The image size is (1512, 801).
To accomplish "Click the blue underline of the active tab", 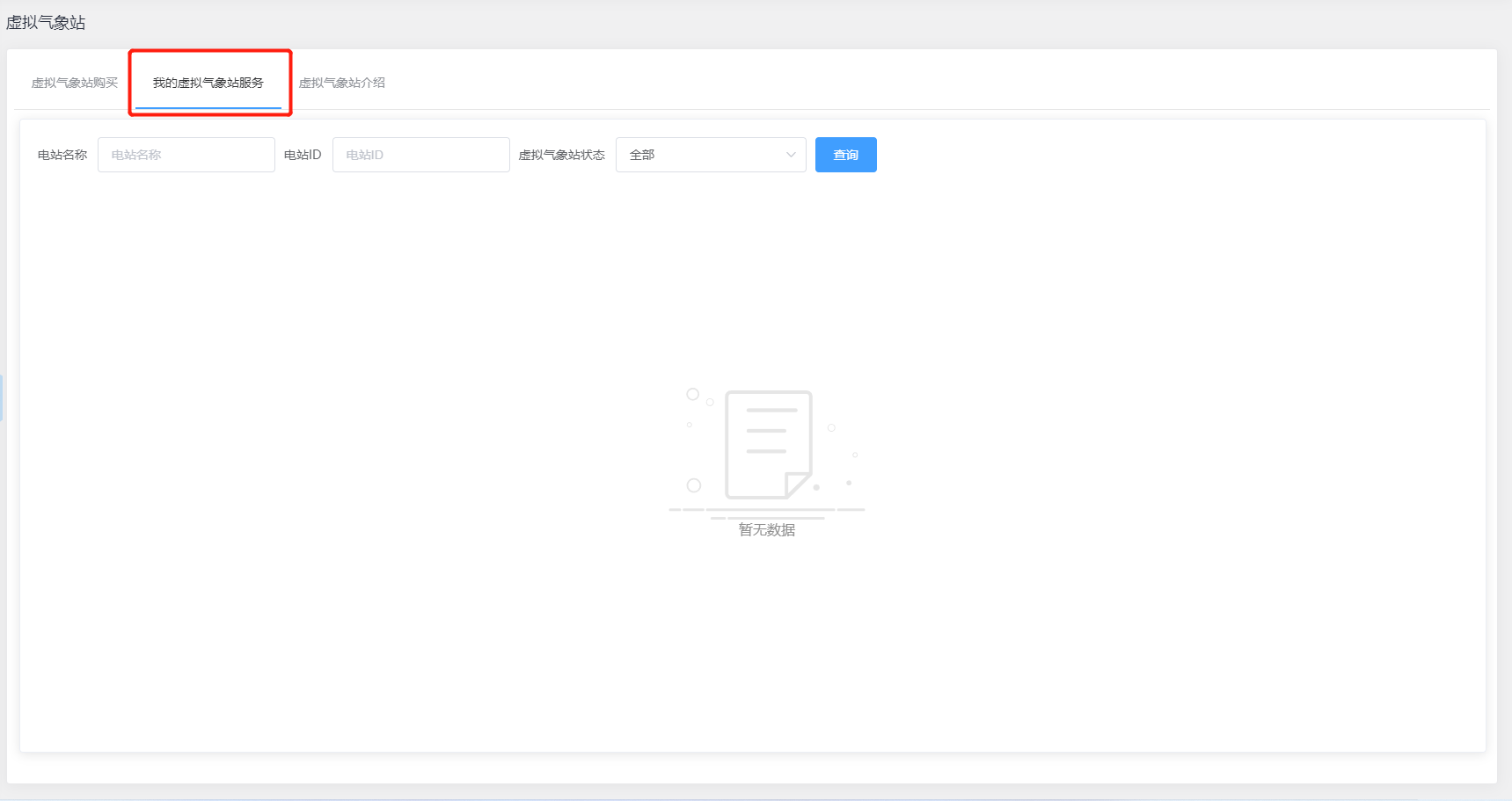I will [208, 108].
